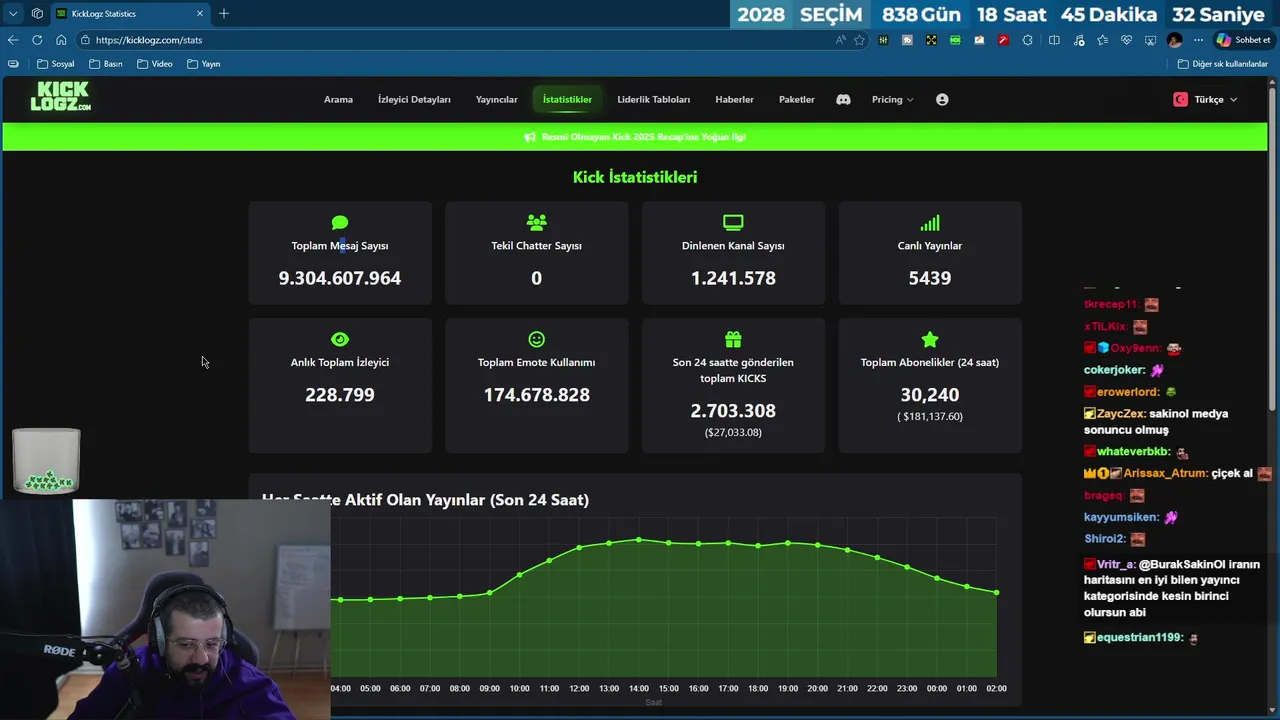This screenshot has height=720, width=1280.
Task: Open the Paketler nav item
Action: 796,99
